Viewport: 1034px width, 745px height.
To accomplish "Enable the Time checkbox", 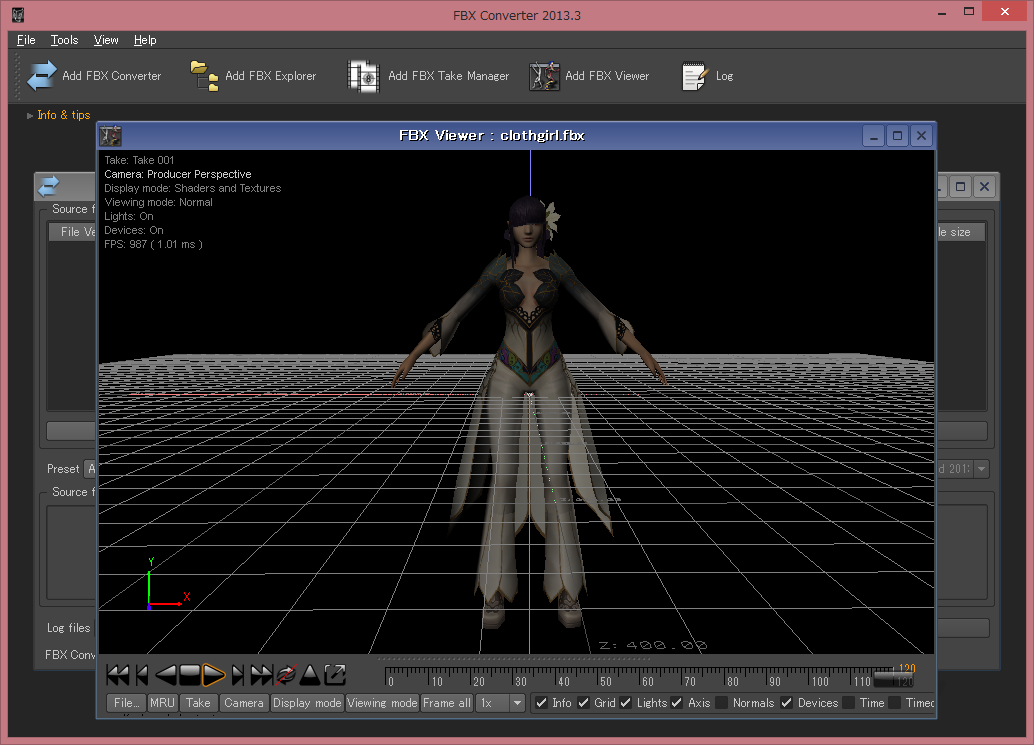I will [849, 703].
